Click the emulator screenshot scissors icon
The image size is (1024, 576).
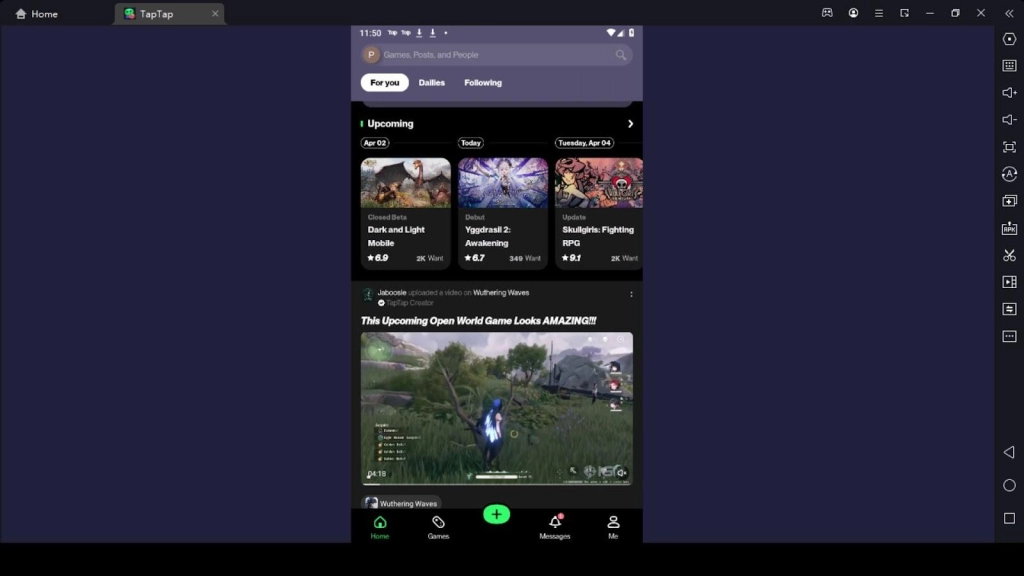click(x=1009, y=255)
